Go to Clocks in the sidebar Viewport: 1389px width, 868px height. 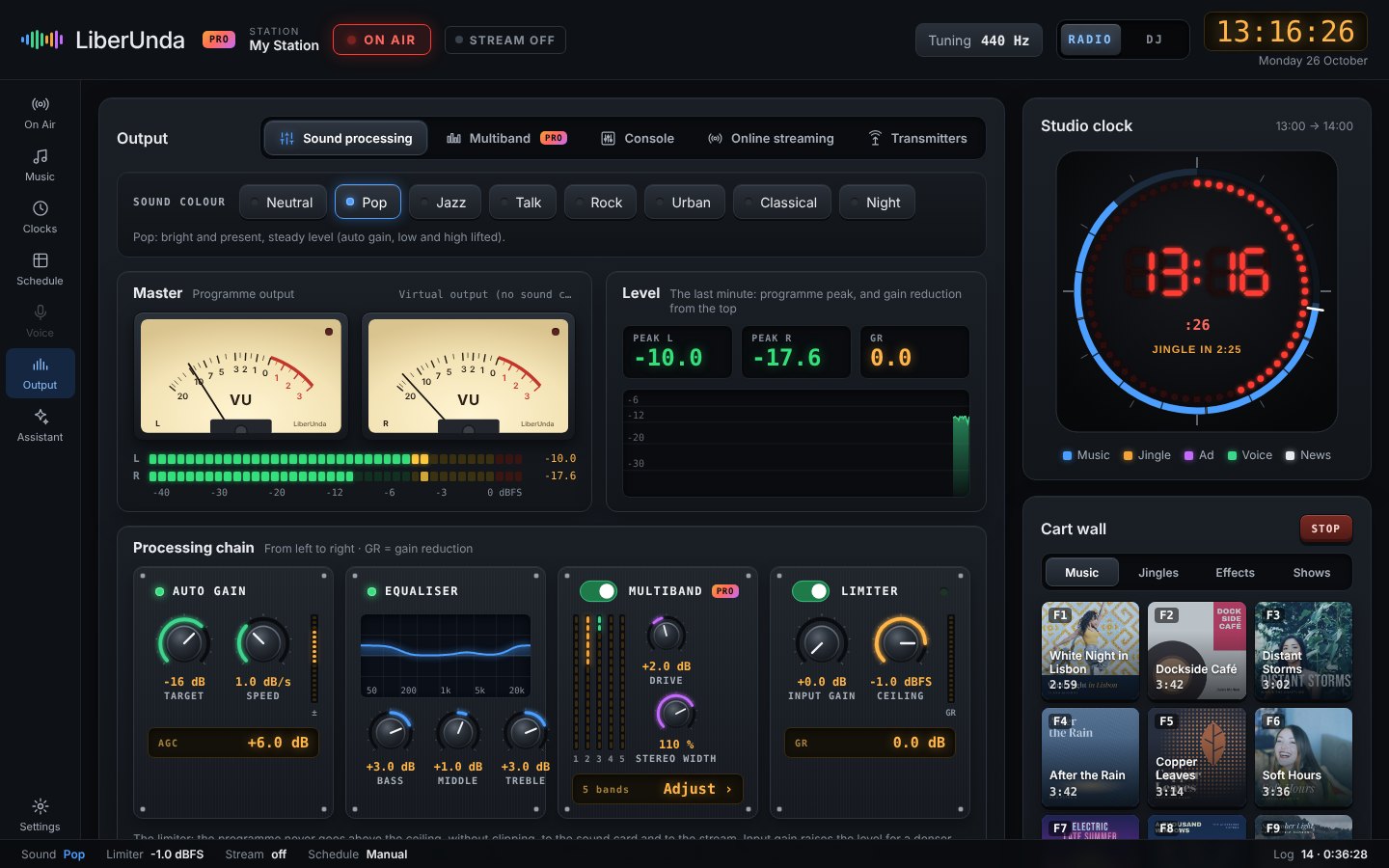[40, 216]
